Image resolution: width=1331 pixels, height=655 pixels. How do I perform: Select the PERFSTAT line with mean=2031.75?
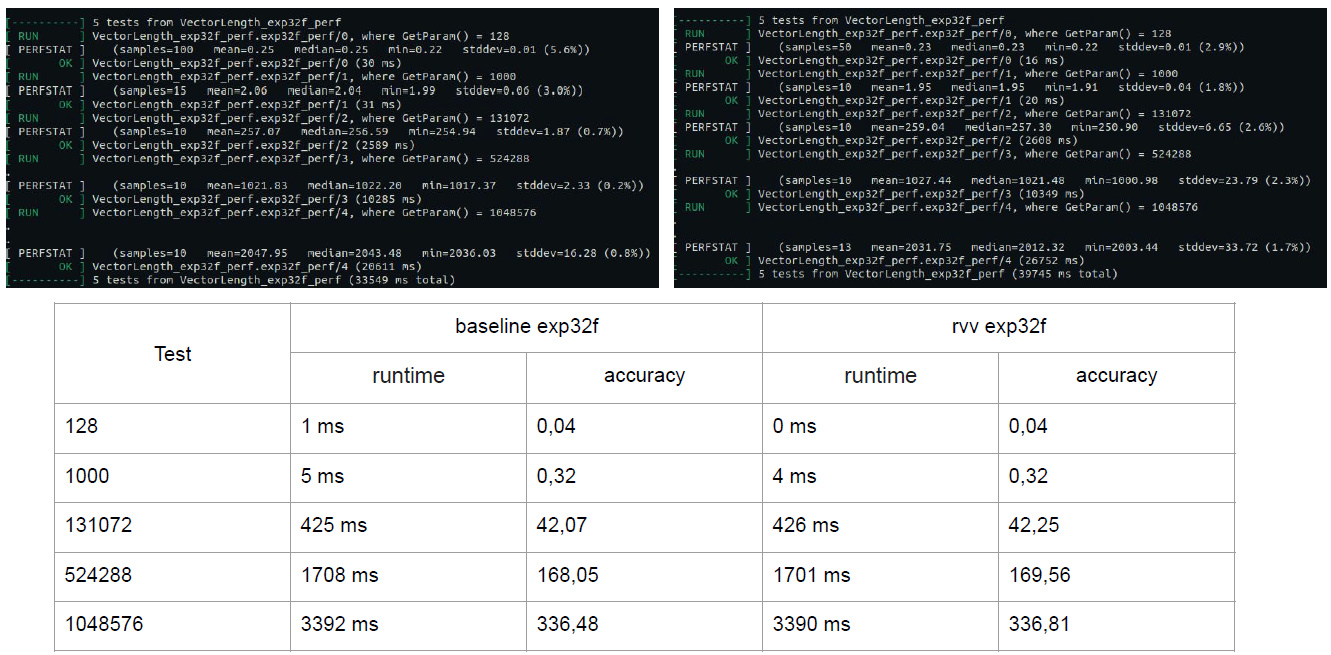(x=993, y=246)
